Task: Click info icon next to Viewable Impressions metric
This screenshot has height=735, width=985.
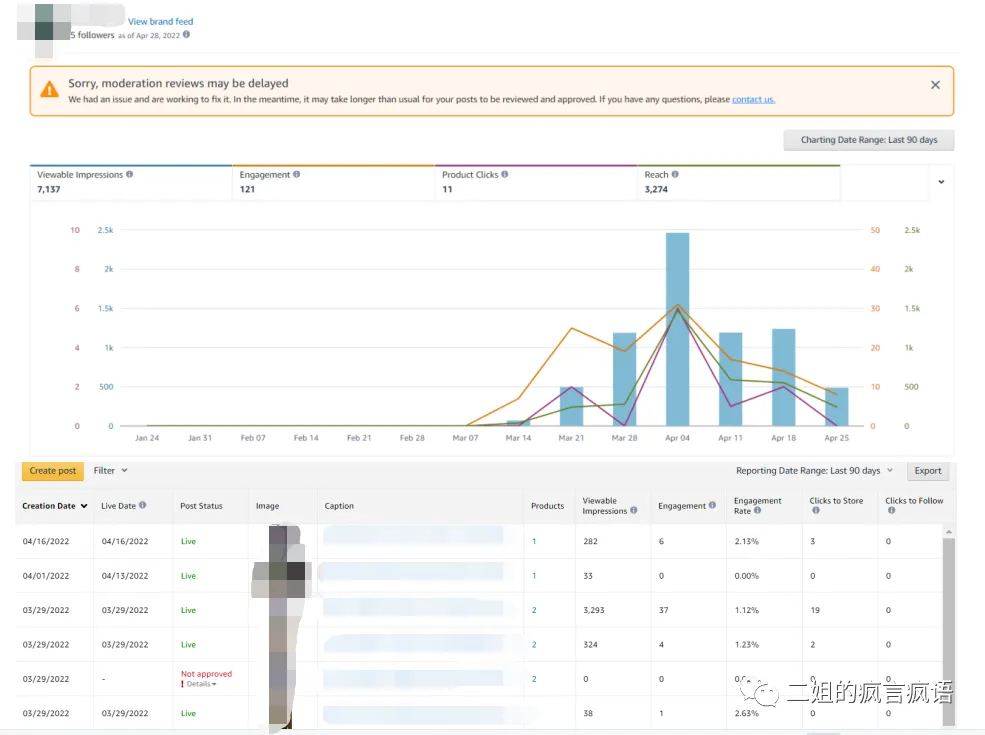Action: pos(129,175)
